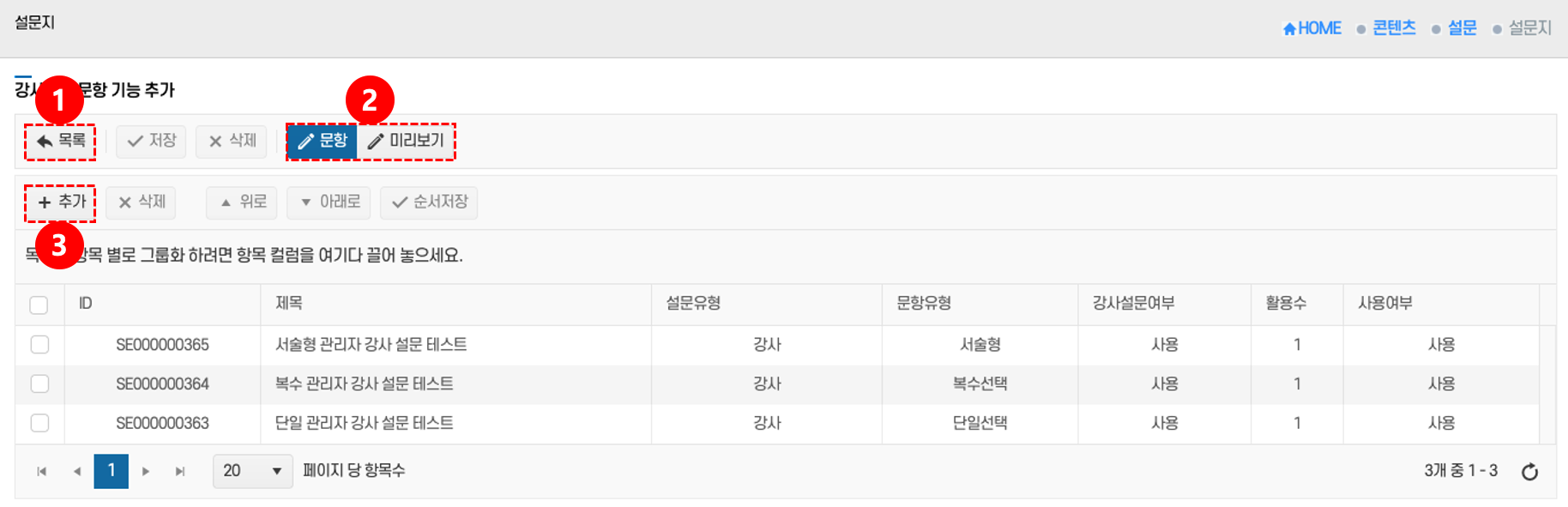Switch to the 문항 tab button

(x=323, y=141)
